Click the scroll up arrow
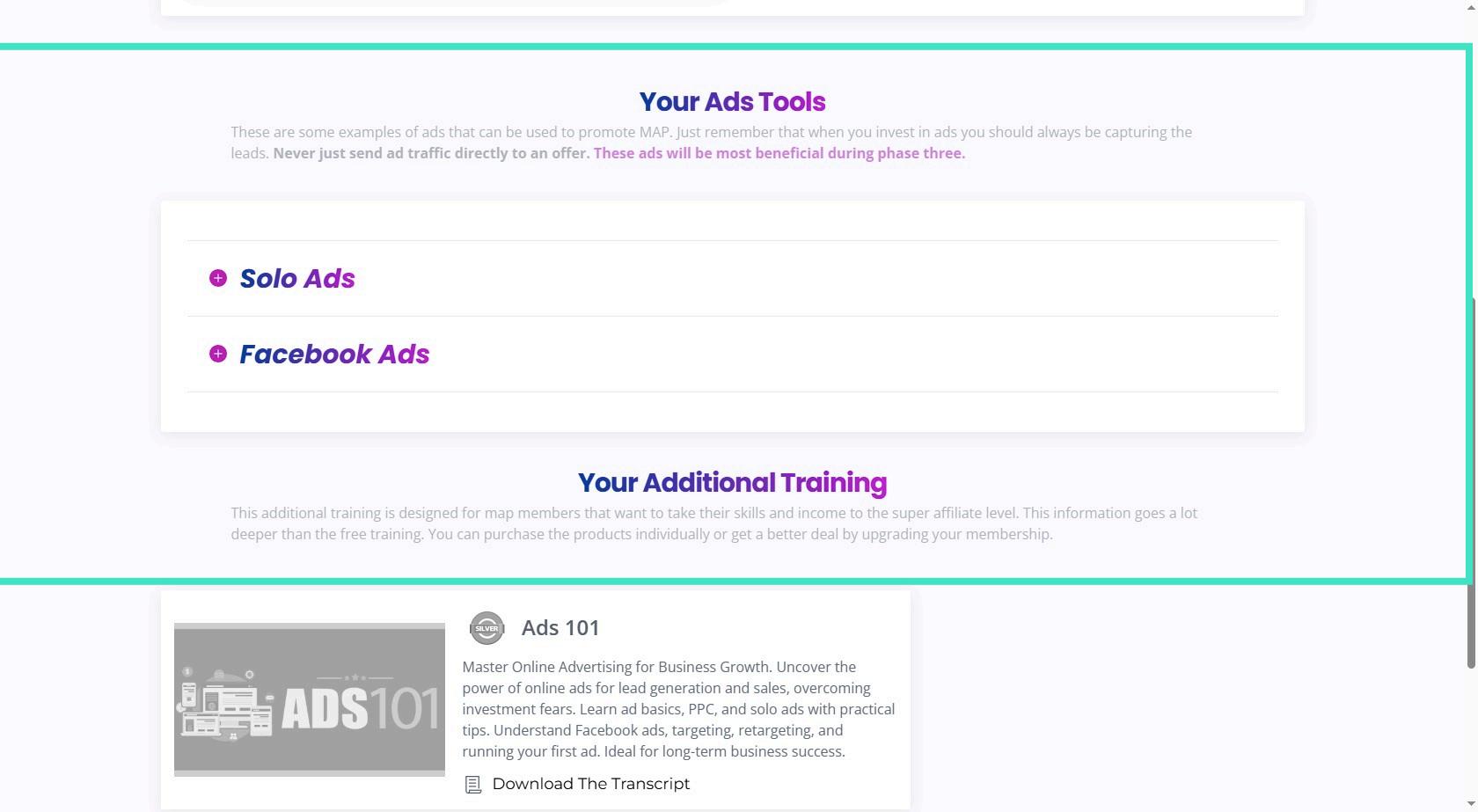1478x812 pixels. click(1471, 6)
